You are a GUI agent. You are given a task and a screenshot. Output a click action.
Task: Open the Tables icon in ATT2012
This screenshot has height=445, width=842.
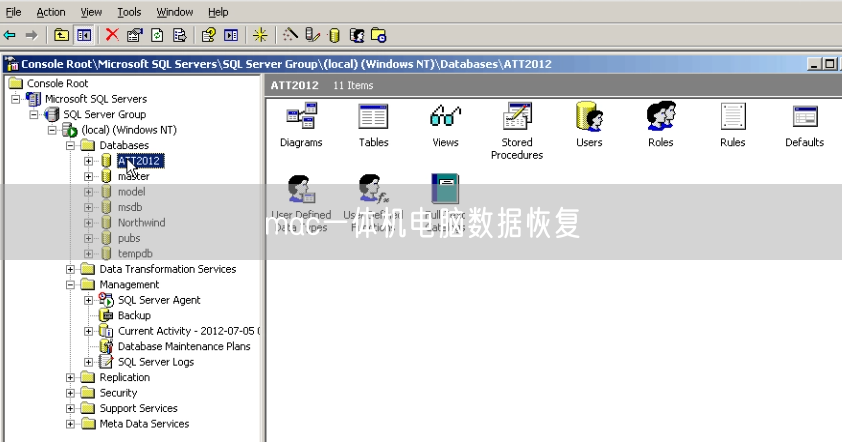tap(373, 118)
